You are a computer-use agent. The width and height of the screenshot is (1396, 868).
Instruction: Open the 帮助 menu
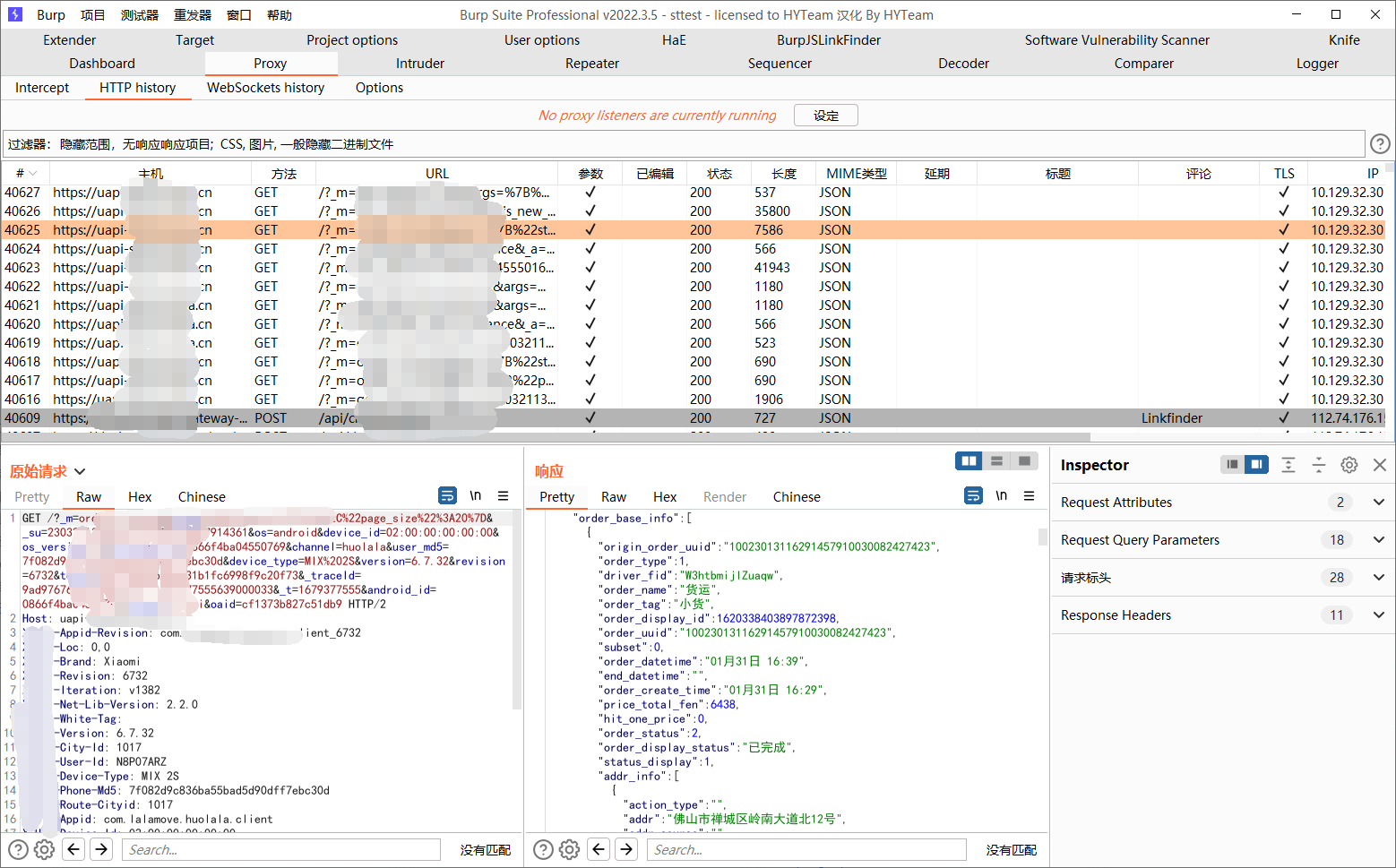point(280,15)
